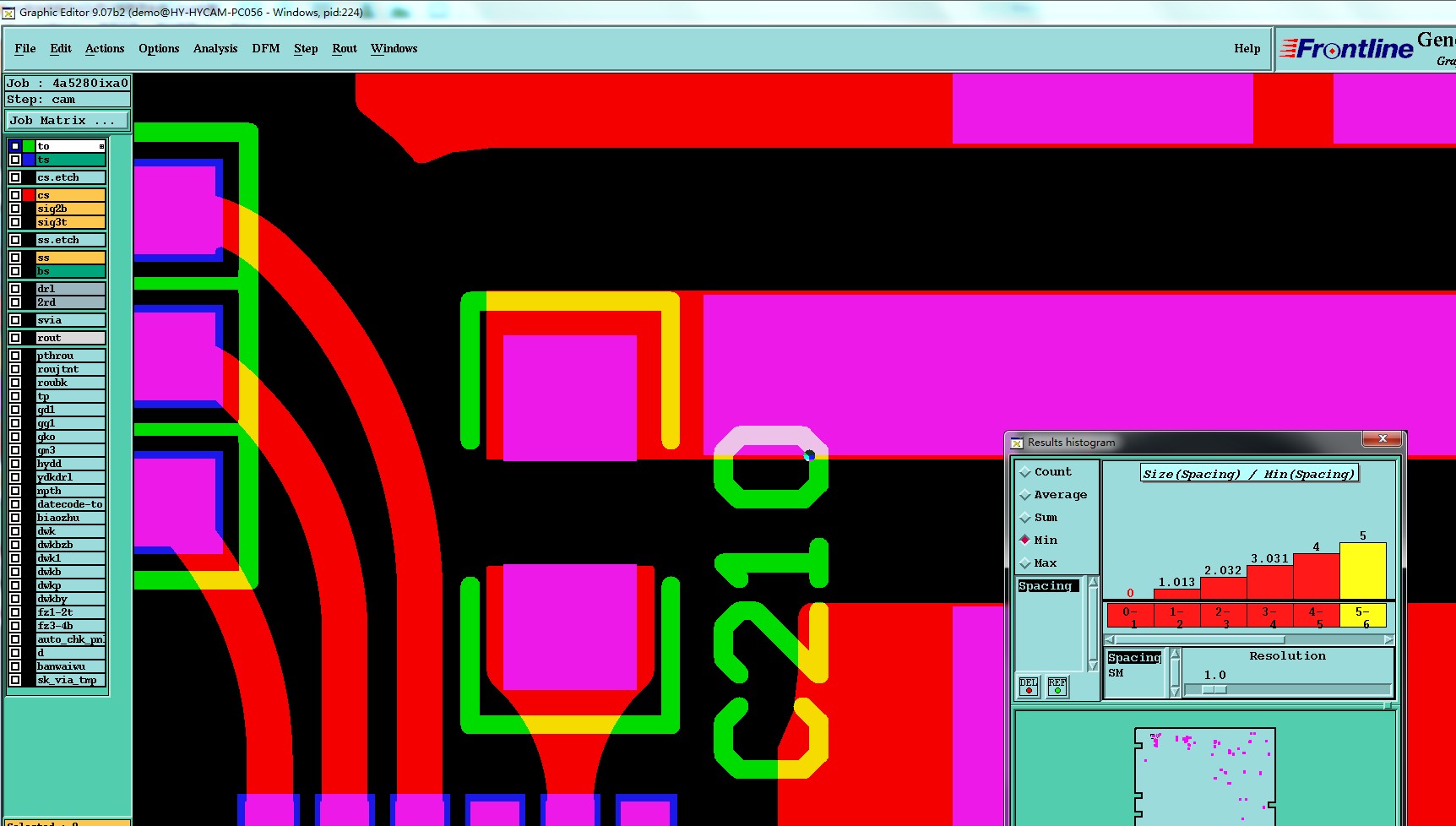Select the 'pthrou' layer name
This screenshot has width=1456, height=826.
point(70,356)
